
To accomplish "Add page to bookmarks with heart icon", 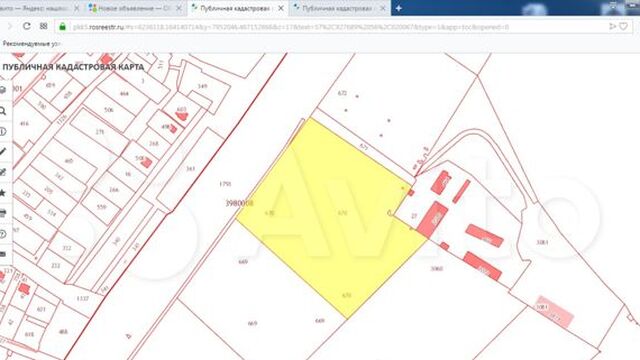I will [x=623, y=27].
